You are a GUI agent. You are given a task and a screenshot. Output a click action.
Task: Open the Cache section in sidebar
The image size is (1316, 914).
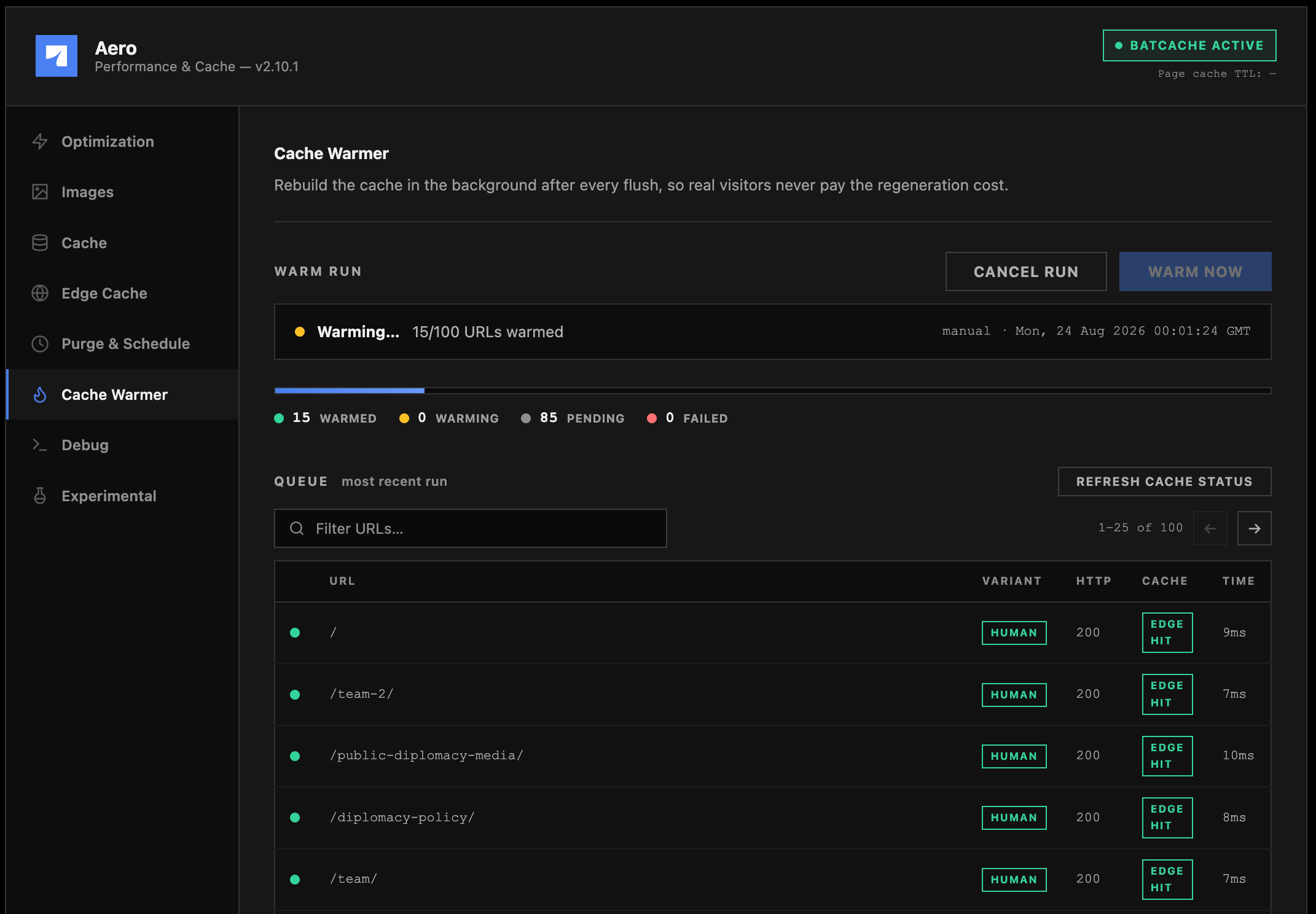pyautogui.click(x=122, y=243)
